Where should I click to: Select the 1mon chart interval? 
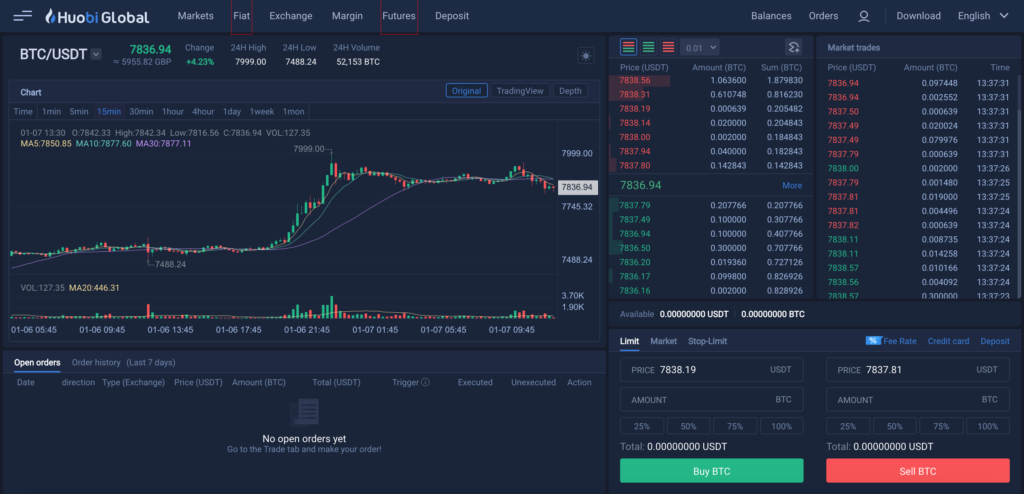click(293, 111)
